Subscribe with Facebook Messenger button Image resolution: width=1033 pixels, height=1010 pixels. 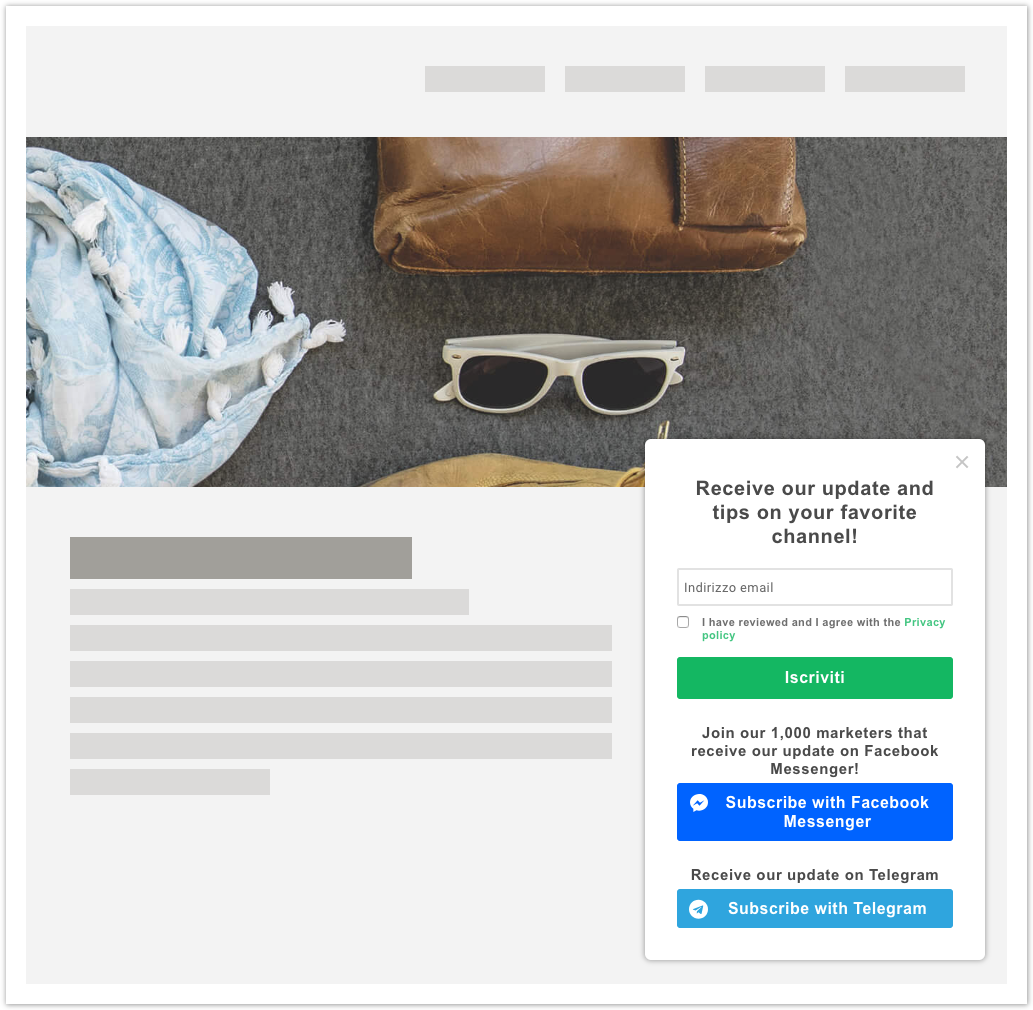tap(814, 812)
